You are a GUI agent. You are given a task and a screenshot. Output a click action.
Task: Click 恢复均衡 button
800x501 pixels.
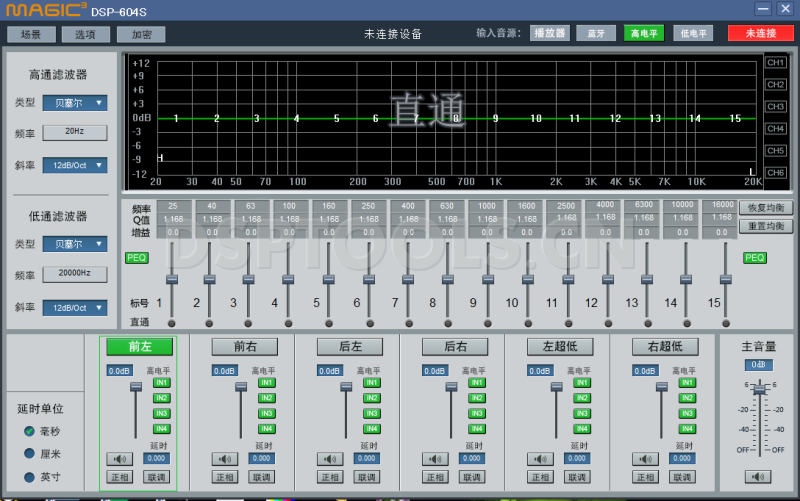coord(766,208)
